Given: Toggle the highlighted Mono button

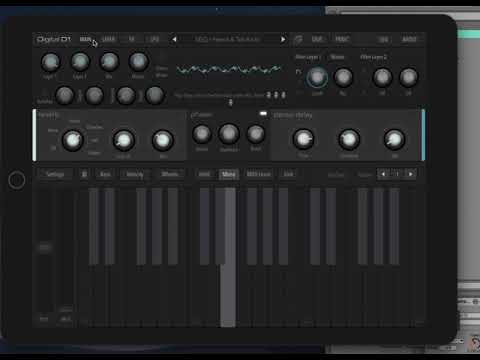Looking at the screenshot, I should point(229,174).
